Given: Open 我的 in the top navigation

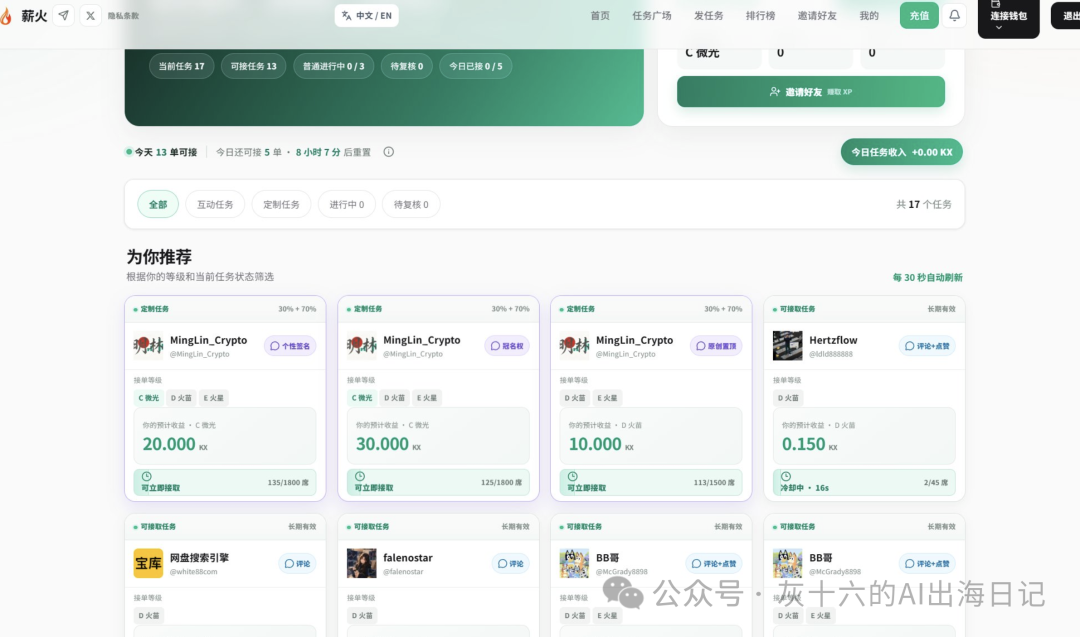Looking at the screenshot, I should [869, 15].
